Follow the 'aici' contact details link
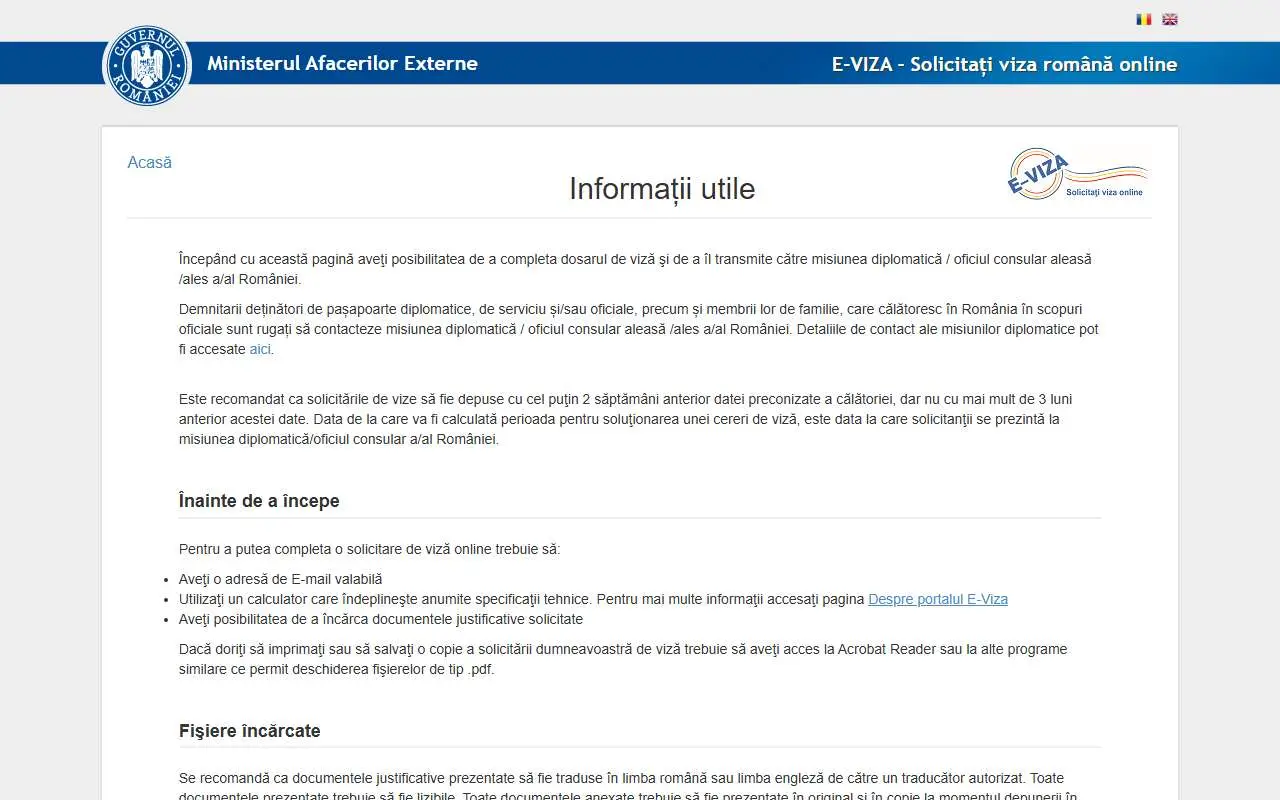Image resolution: width=1280 pixels, height=800 pixels. coord(260,349)
